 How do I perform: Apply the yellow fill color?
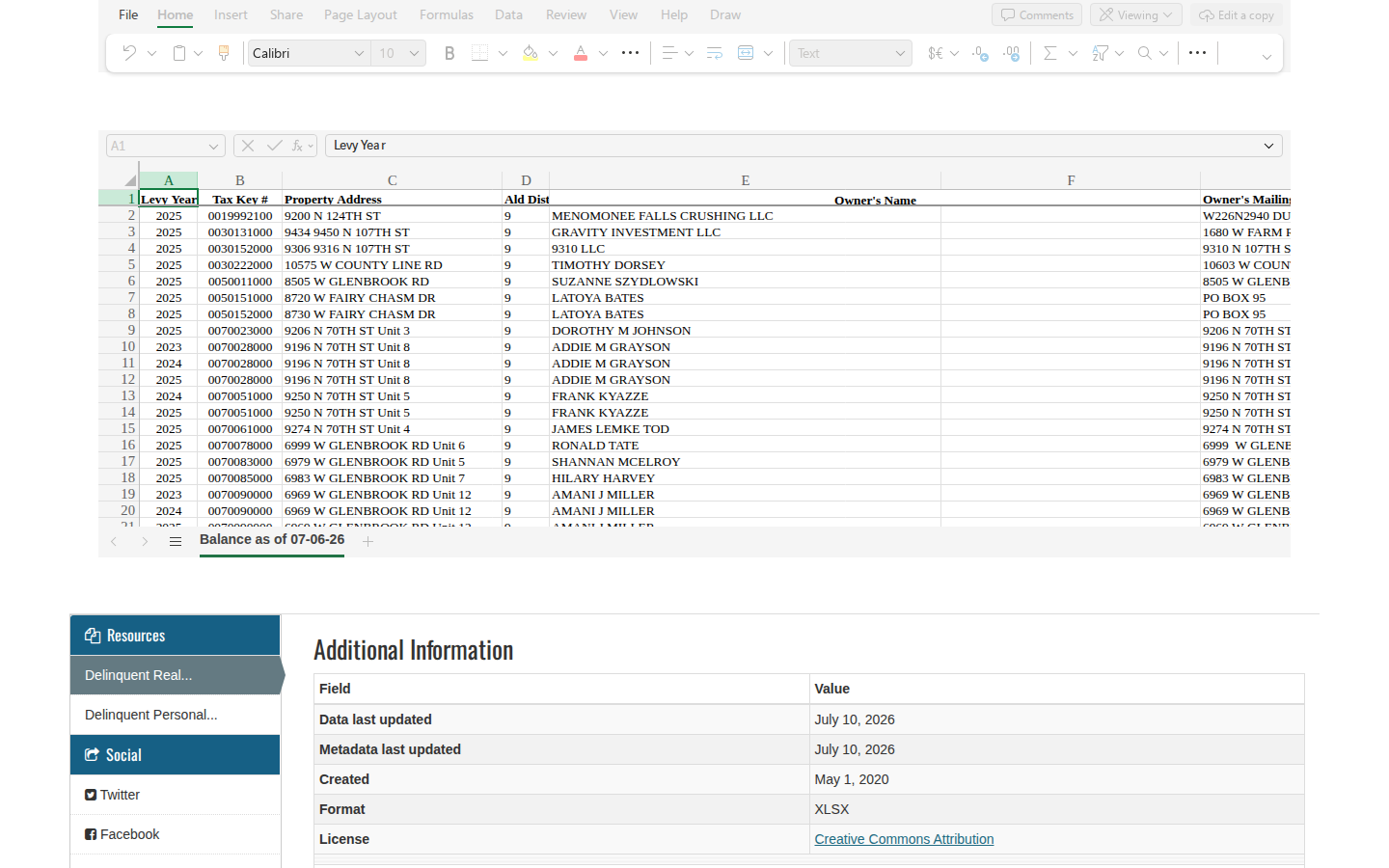(x=531, y=53)
